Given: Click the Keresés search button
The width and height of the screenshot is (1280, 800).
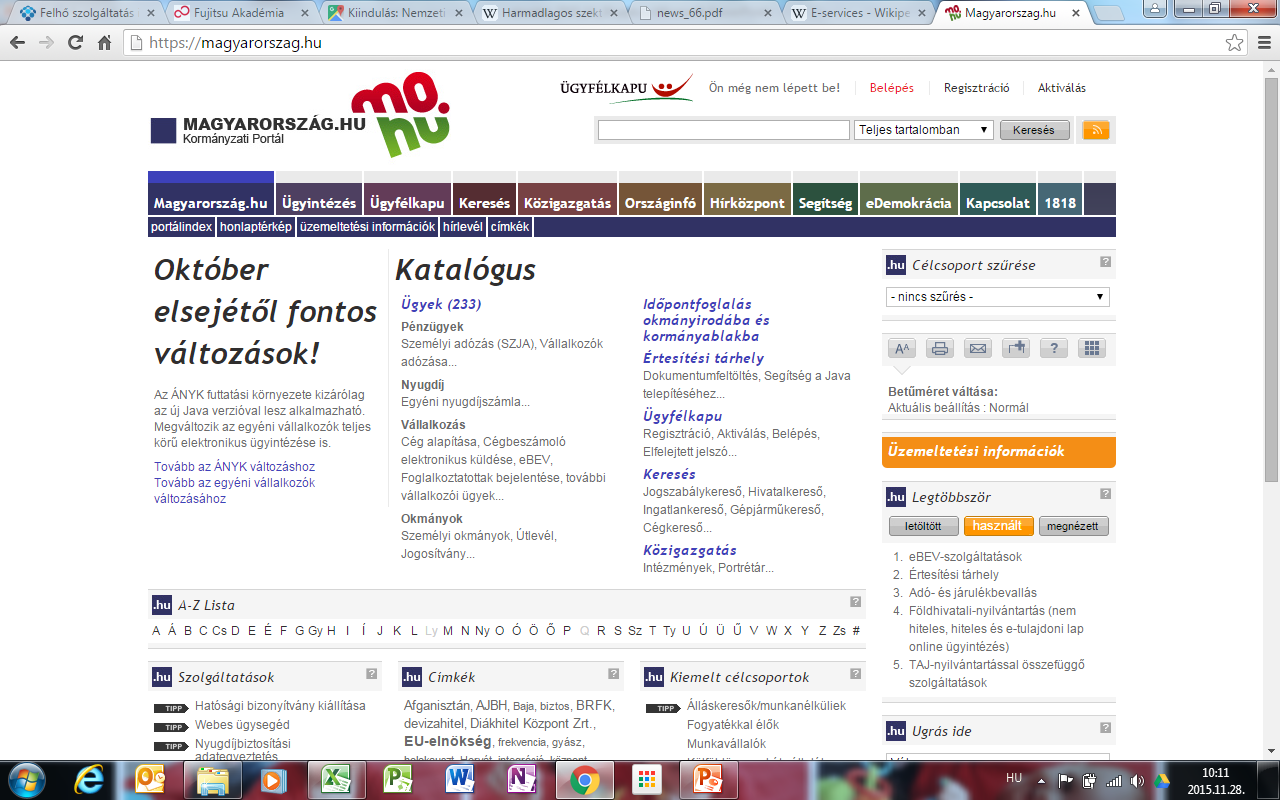Looking at the screenshot, I should pyautogui.click(x=1034, y=130).
